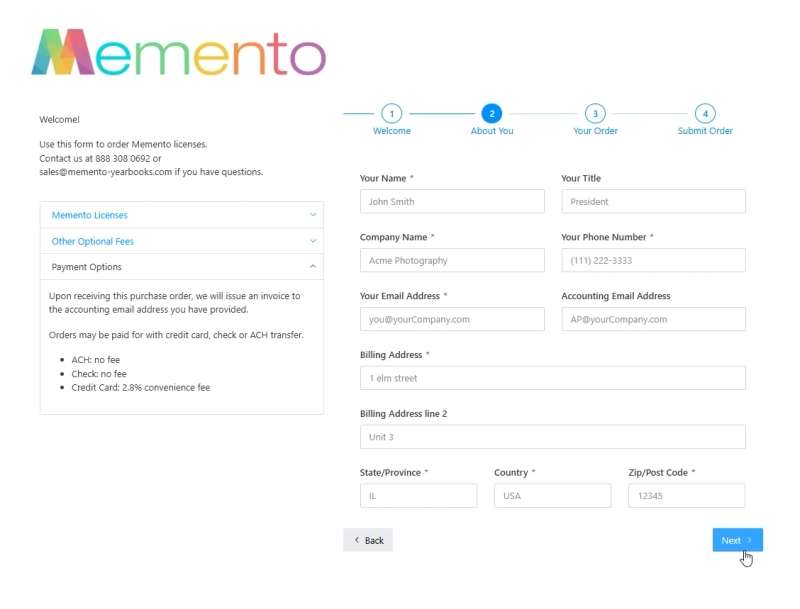
Task: Click the Other Optional Fees chevron arrow
Action: [313, 241]
